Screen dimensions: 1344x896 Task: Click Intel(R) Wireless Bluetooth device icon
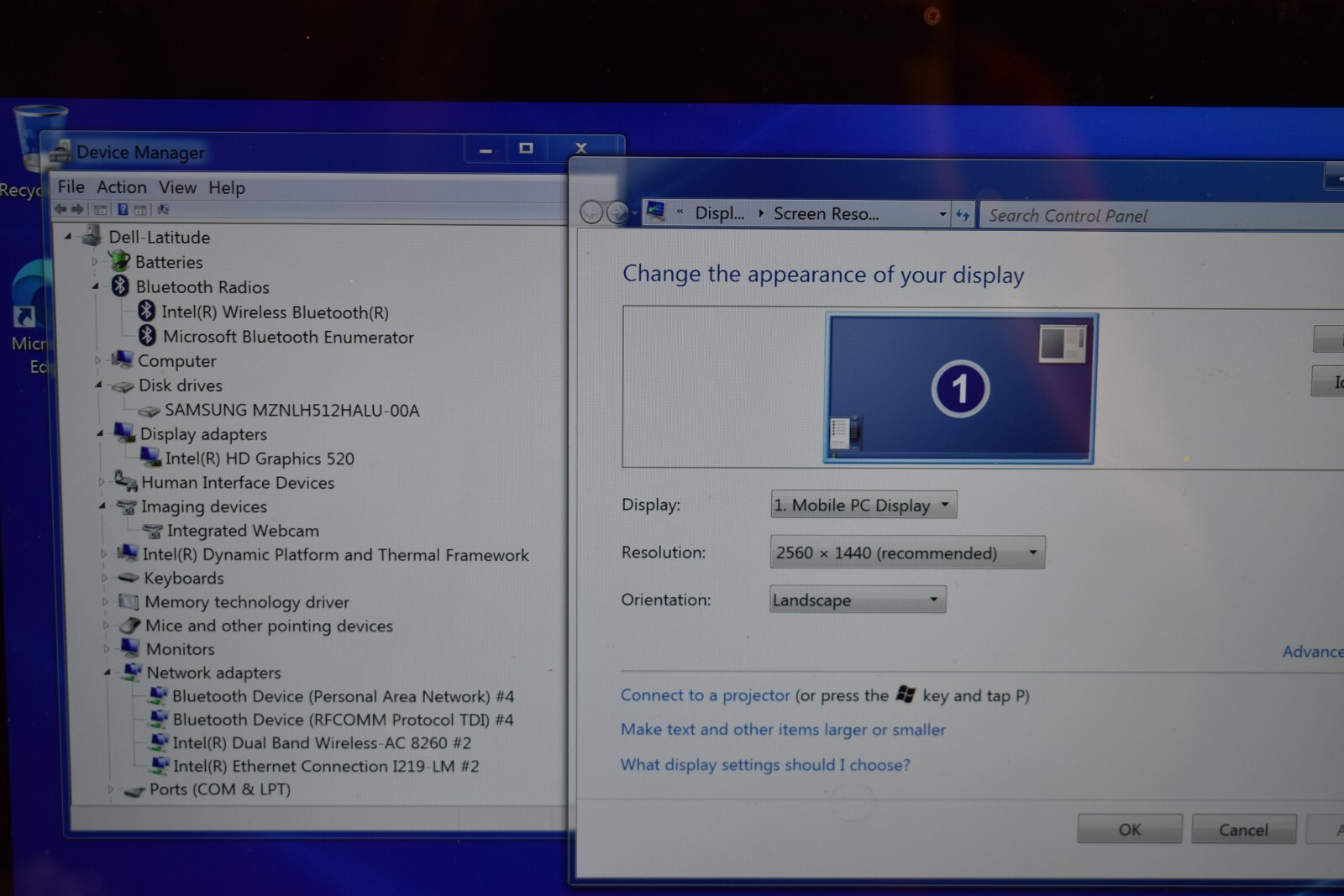coord(146,311)
